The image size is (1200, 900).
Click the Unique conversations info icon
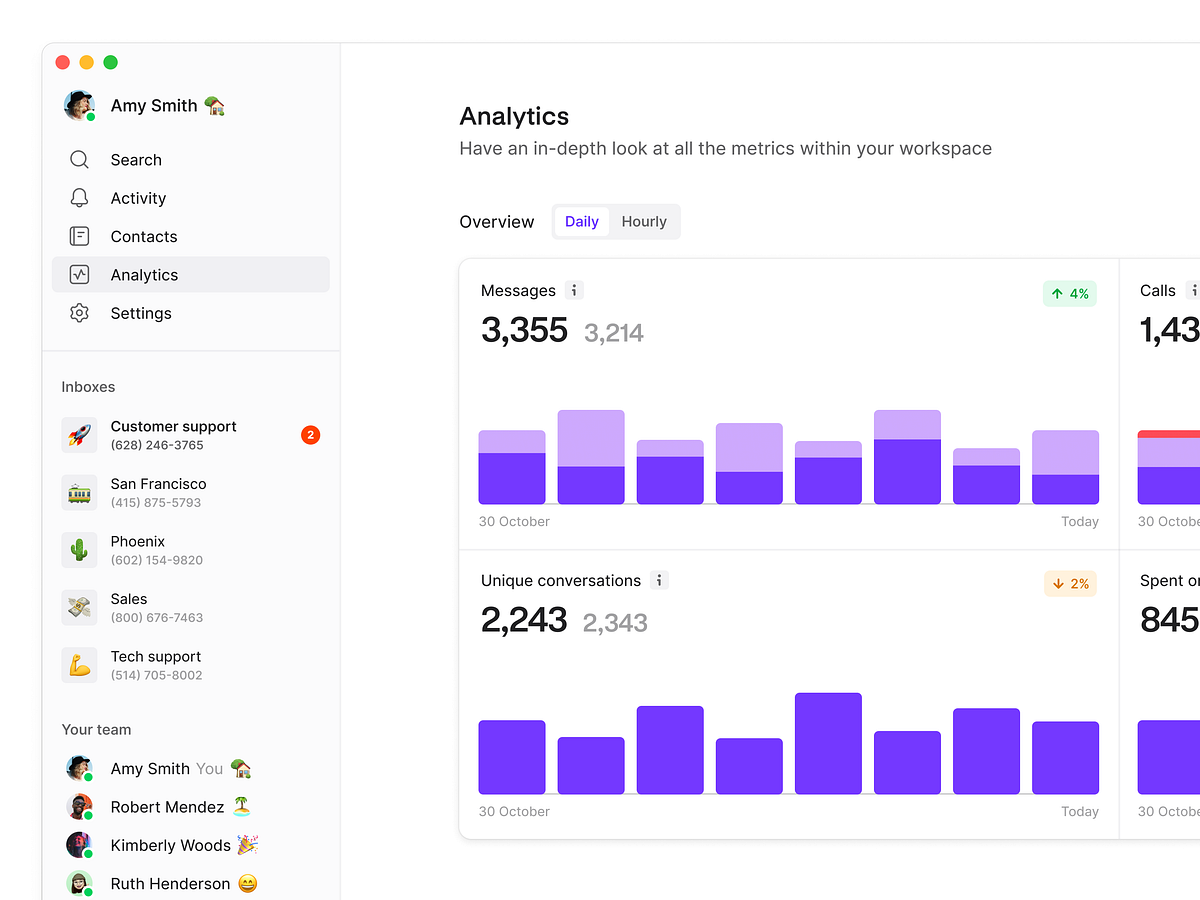click(658, 580)
